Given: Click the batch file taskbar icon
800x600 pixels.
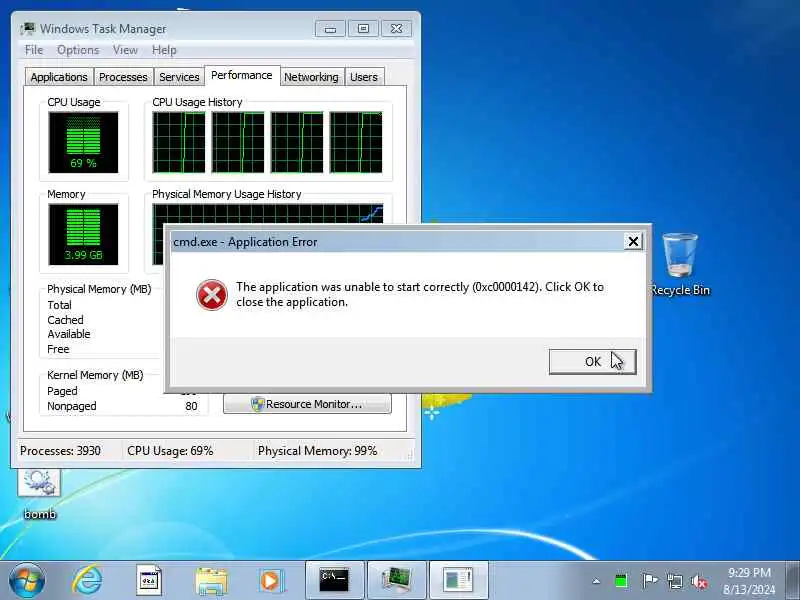Looking at the screenshot, I should click(149, 581).
